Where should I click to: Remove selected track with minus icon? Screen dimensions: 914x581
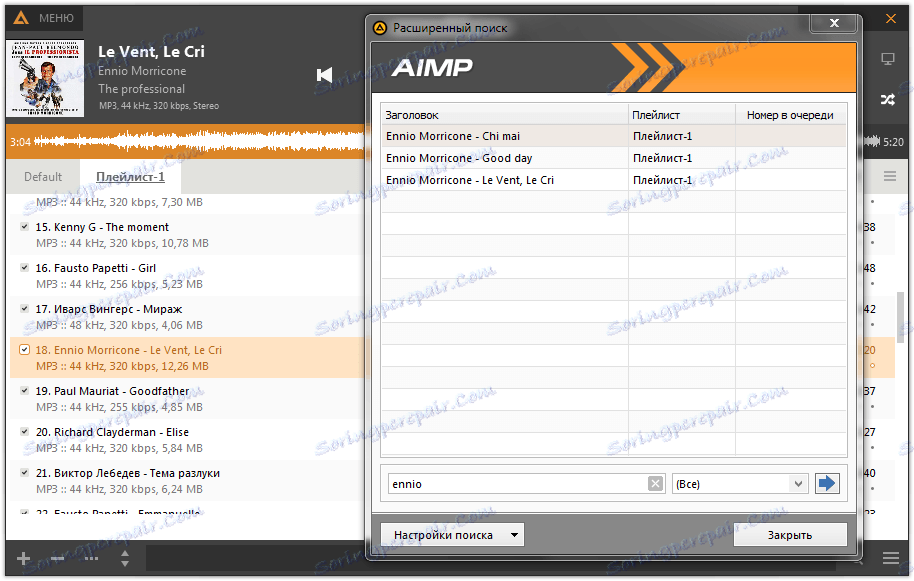point(56,558)
